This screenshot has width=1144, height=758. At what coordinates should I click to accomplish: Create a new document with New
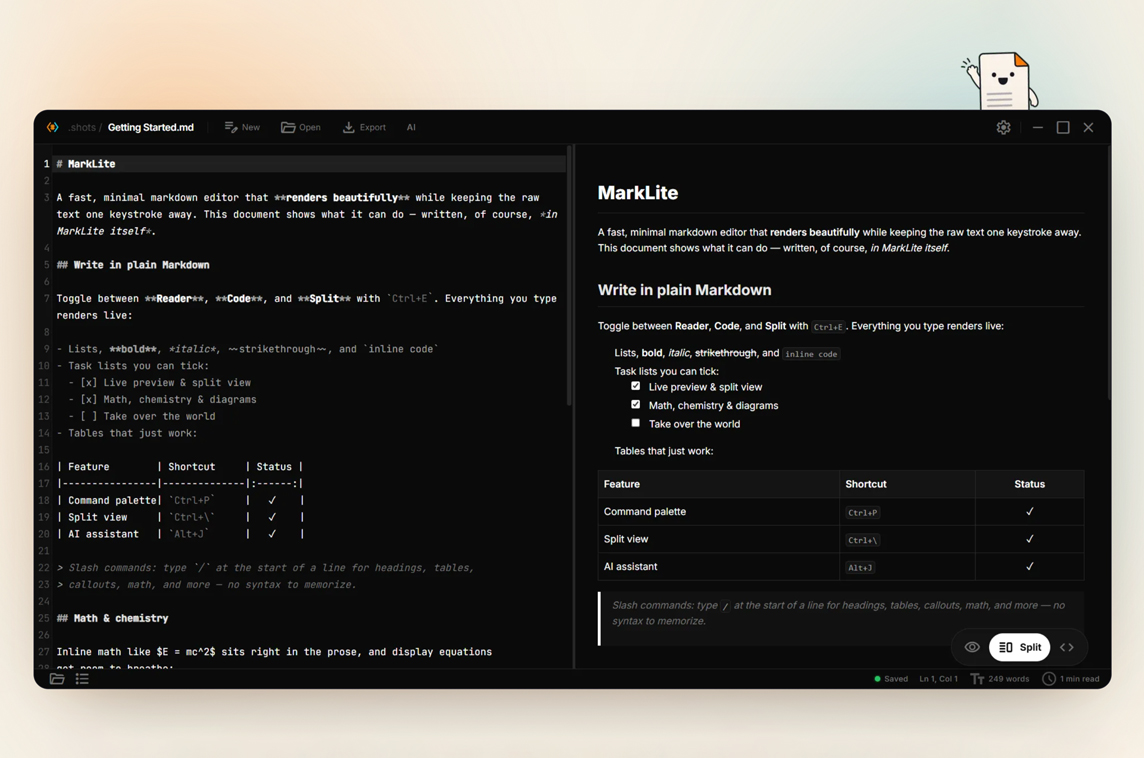point(242,127)
